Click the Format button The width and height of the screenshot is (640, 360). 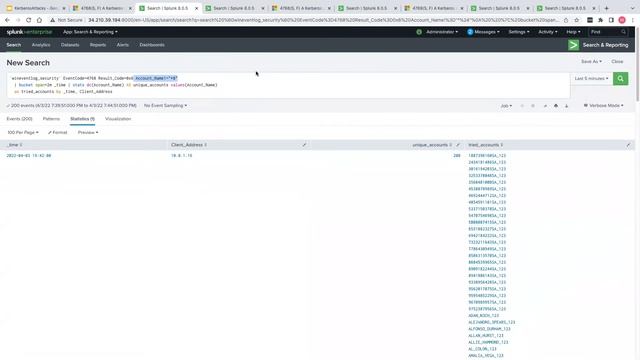pos(58,133)
